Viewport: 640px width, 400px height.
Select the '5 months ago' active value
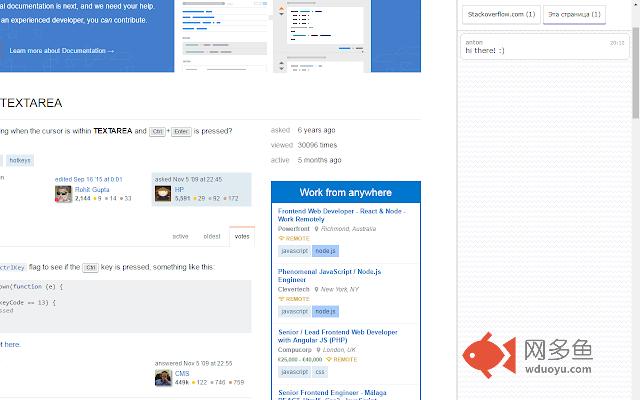(319, 160)
